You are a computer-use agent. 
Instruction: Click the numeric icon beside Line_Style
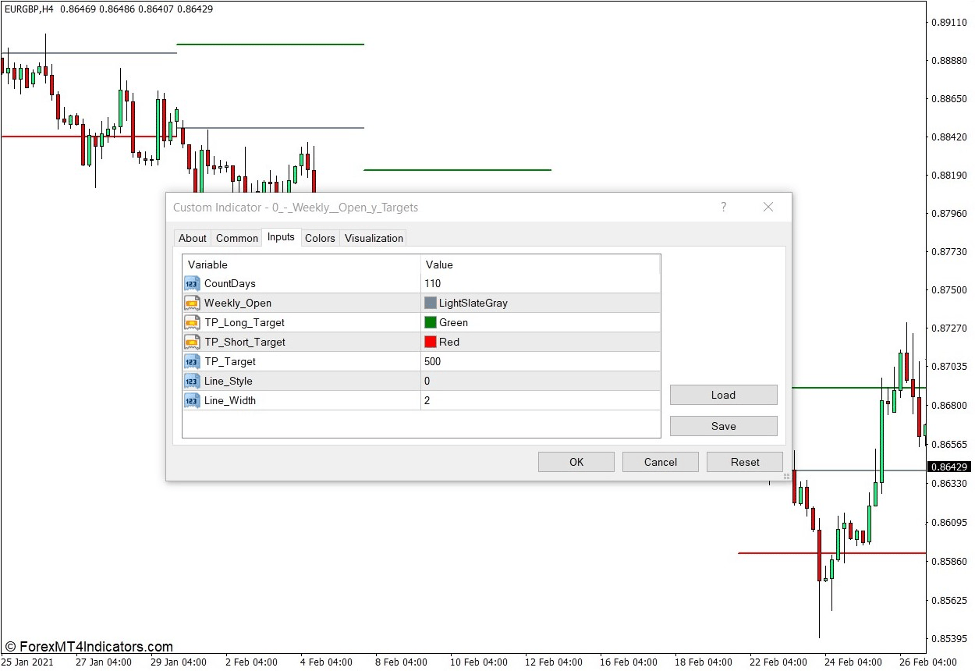coord(191,381)
